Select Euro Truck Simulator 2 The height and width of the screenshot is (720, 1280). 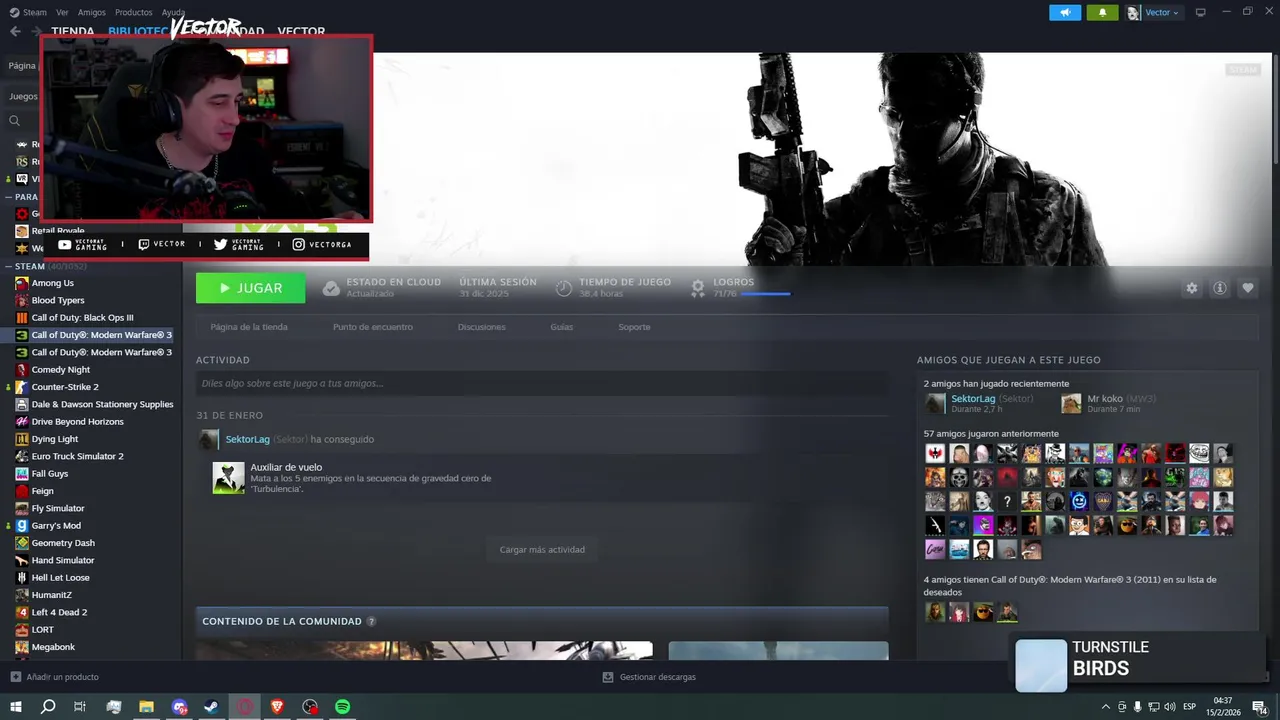(x=78, y=456)
